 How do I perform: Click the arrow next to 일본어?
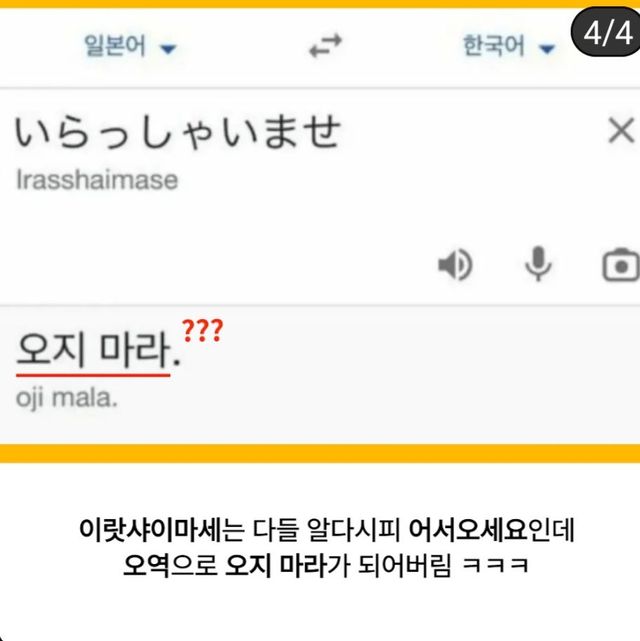pos(168,49)
